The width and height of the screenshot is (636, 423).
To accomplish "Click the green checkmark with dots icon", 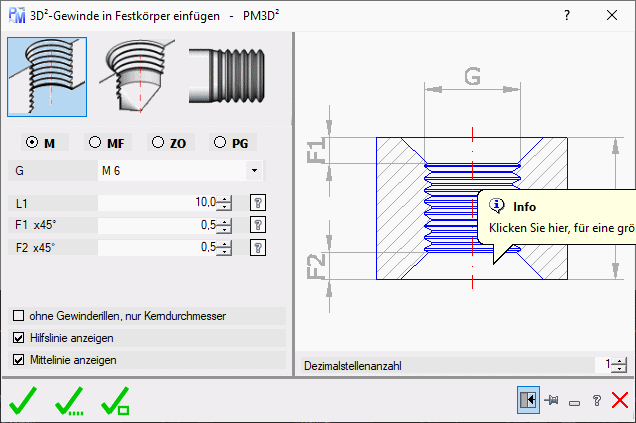I will click(69, 401).
